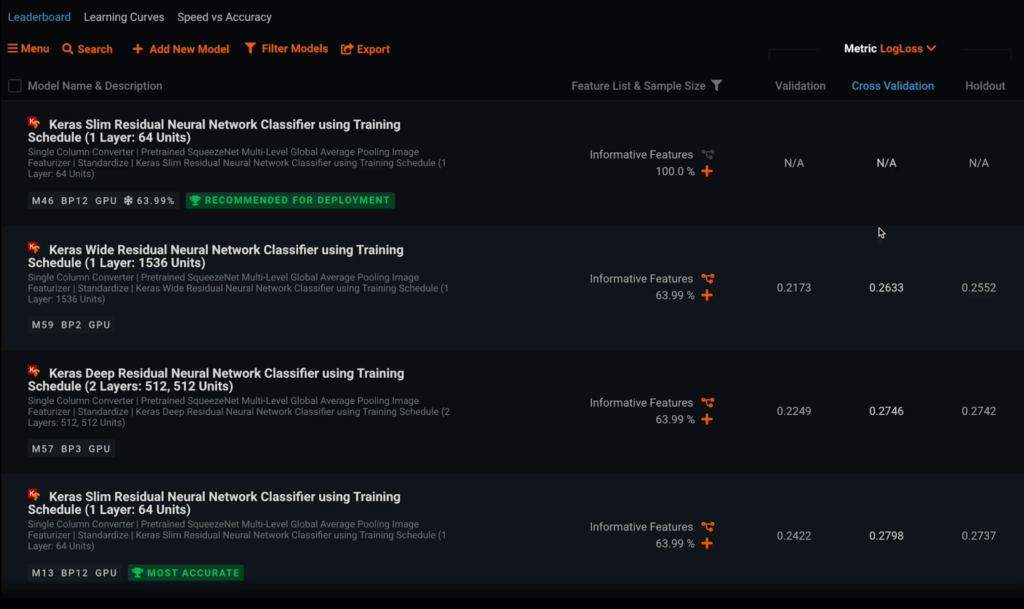The height and width of the screenshot is (609, 1024).
Task: Open the Metric LogLoss dropdown
Action: point(890,48)
